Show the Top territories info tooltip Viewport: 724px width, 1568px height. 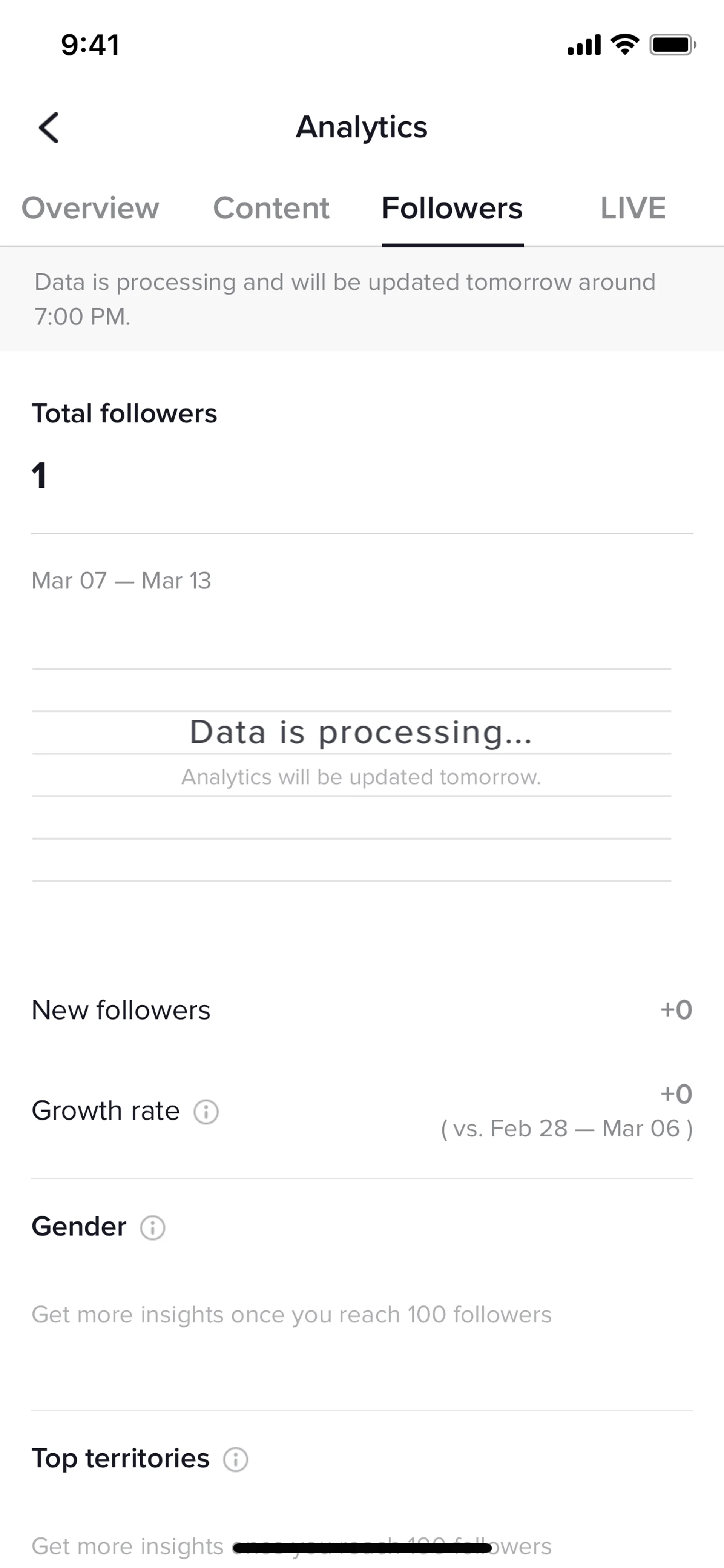(x=235, y=1459)
